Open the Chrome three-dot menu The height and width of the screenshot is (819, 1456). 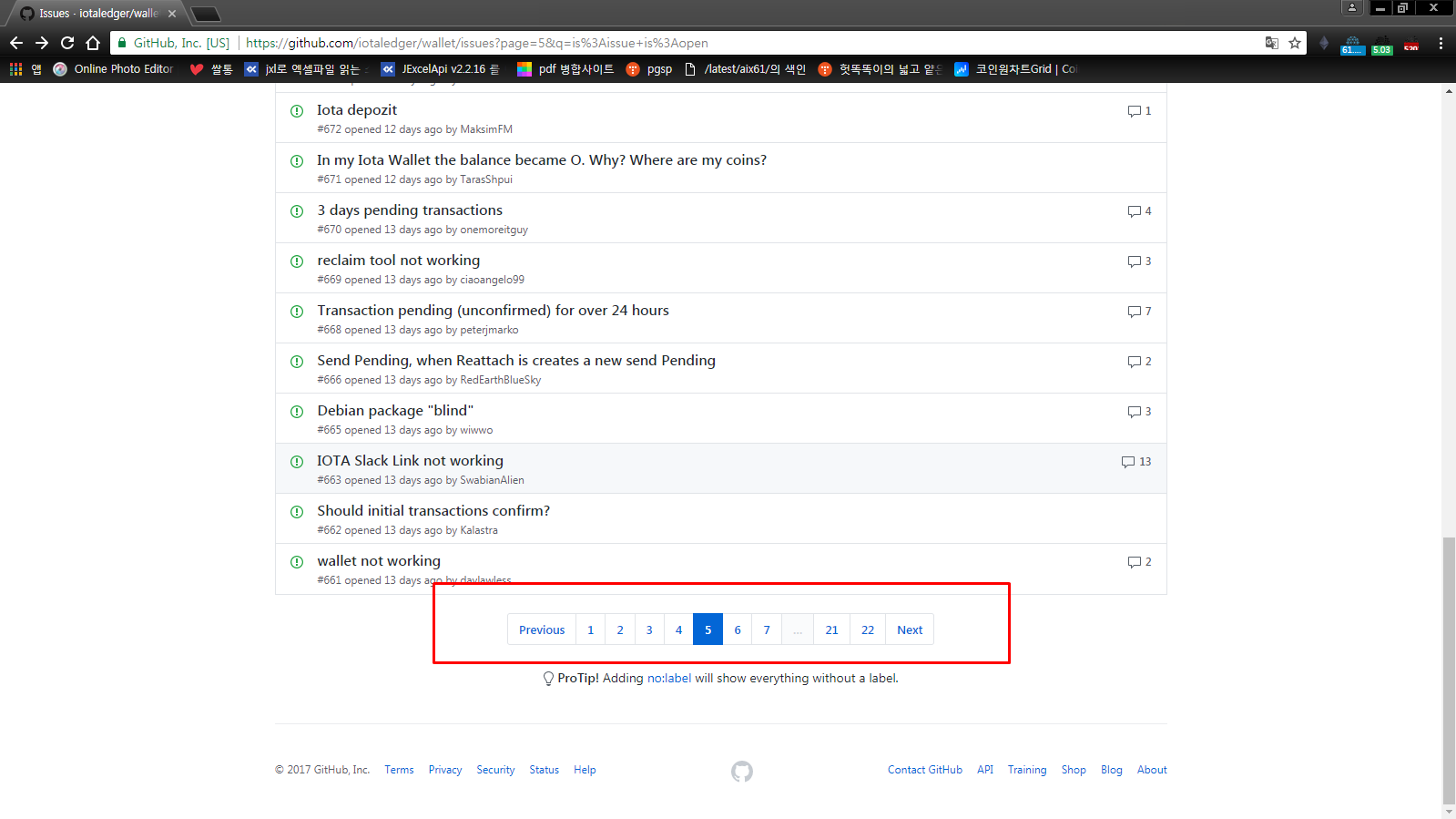coord(1441,43)
